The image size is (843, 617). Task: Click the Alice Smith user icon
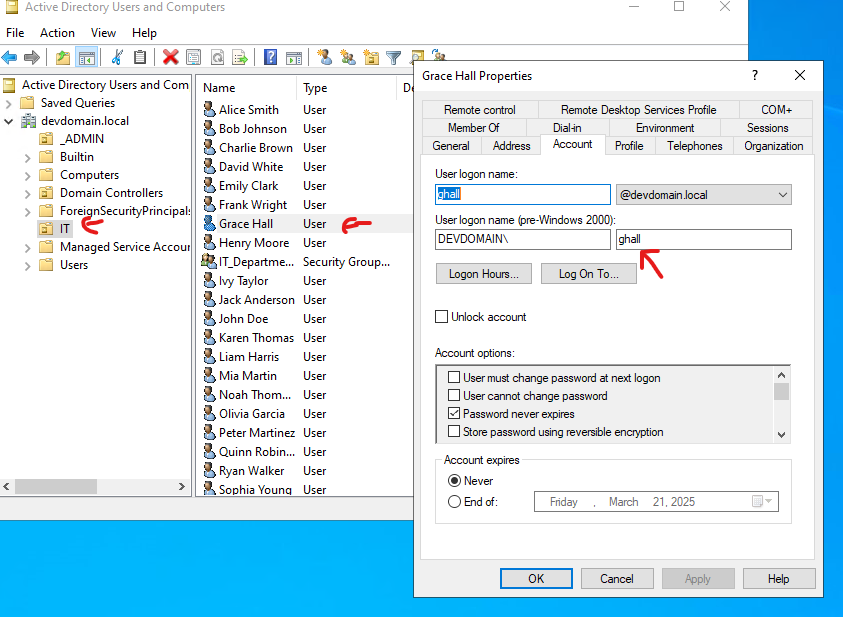coord(210,109)
